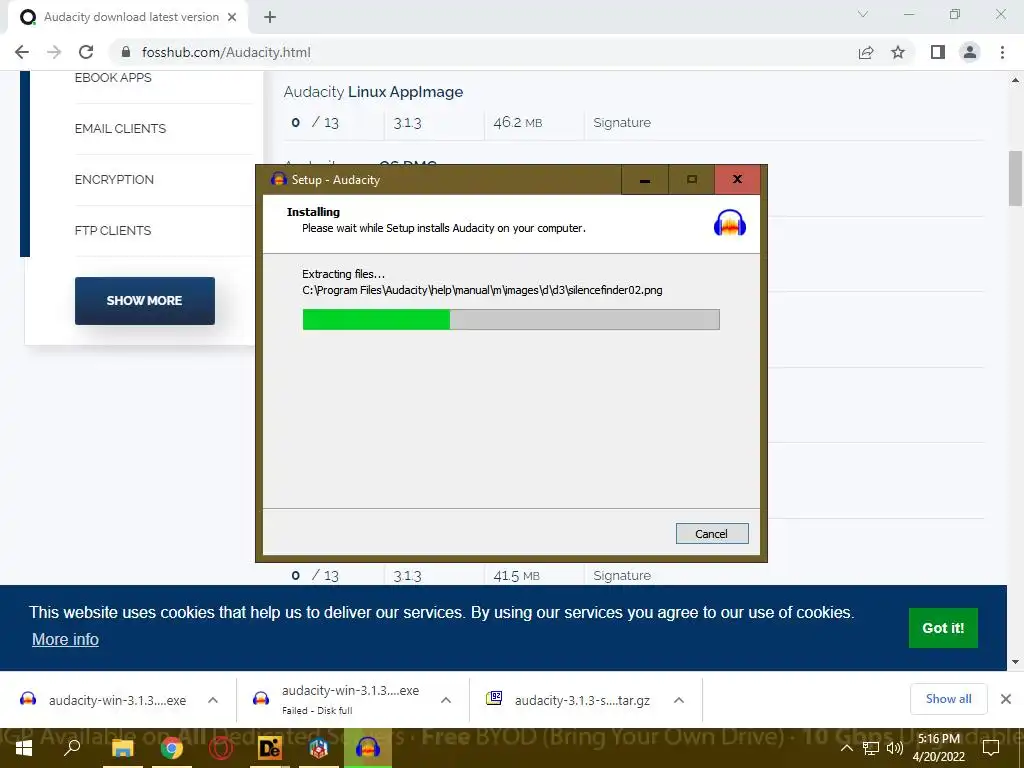Expand options for audacity-3.1.3 tar.gz download
1024x768 pixels.
click(679, 700)
